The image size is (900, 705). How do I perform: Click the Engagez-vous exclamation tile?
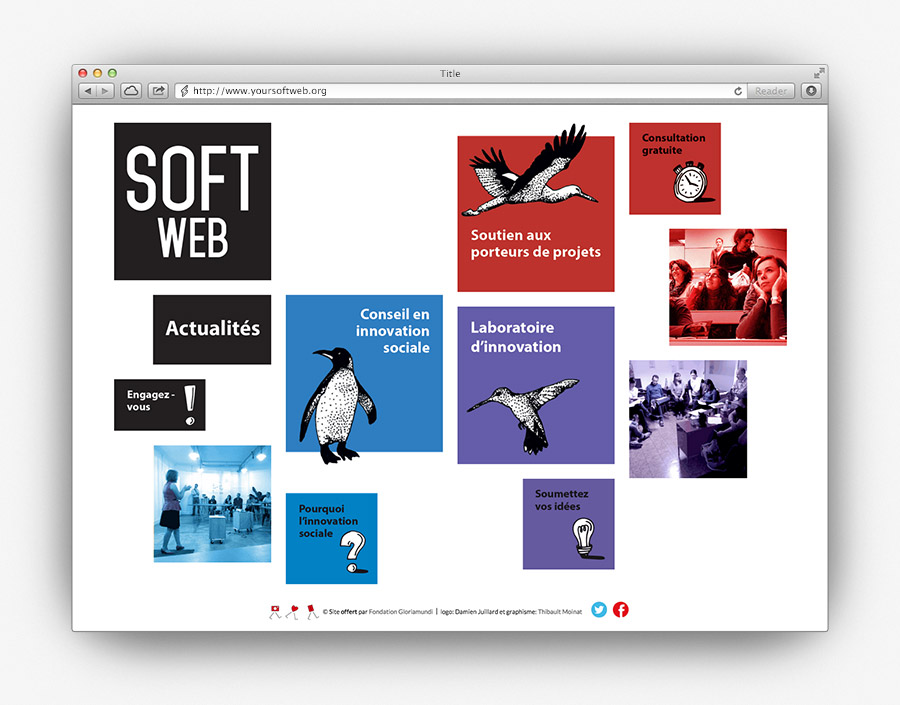[159, 405]
